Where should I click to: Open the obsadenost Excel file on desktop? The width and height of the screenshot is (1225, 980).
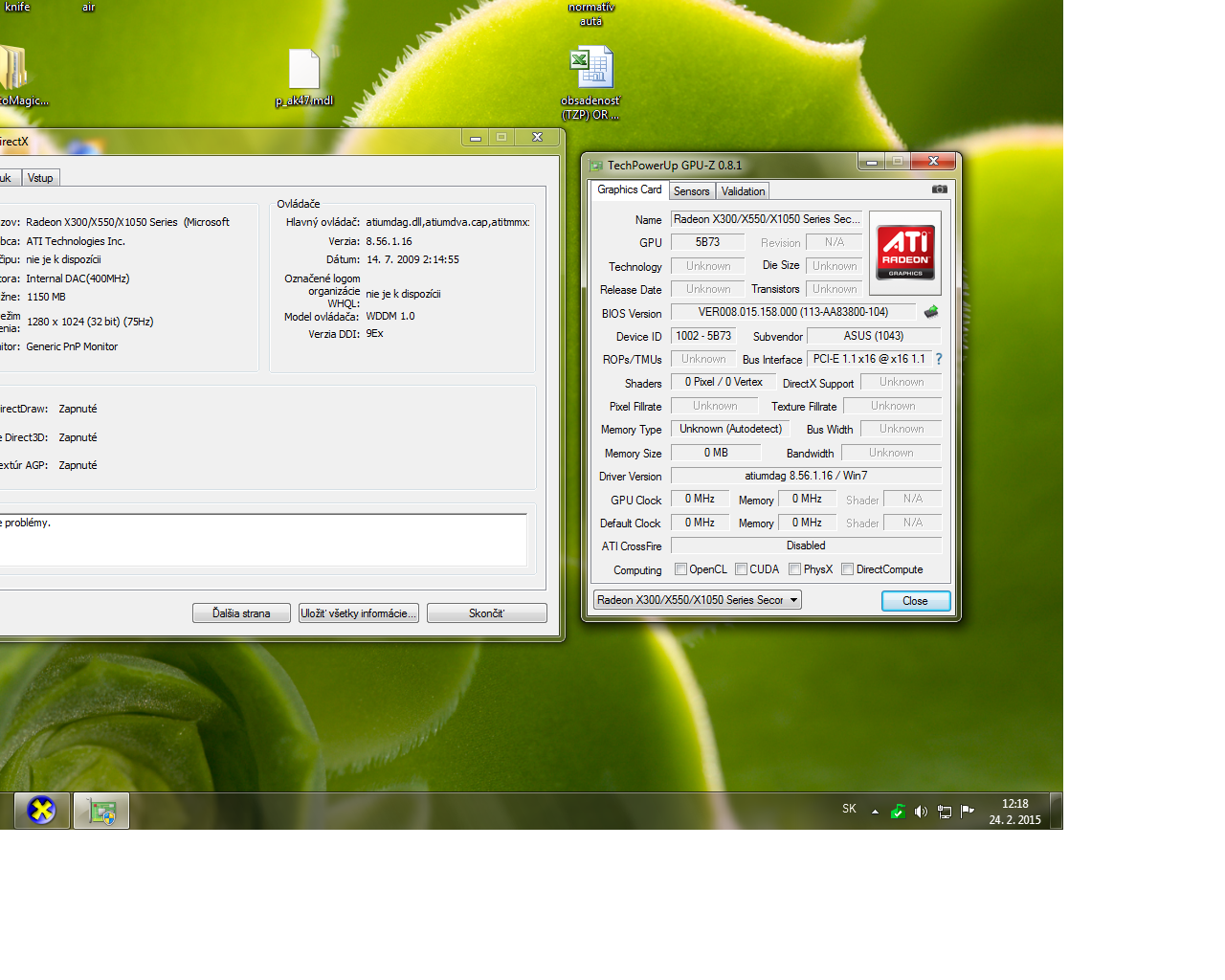tap(590, 70)
